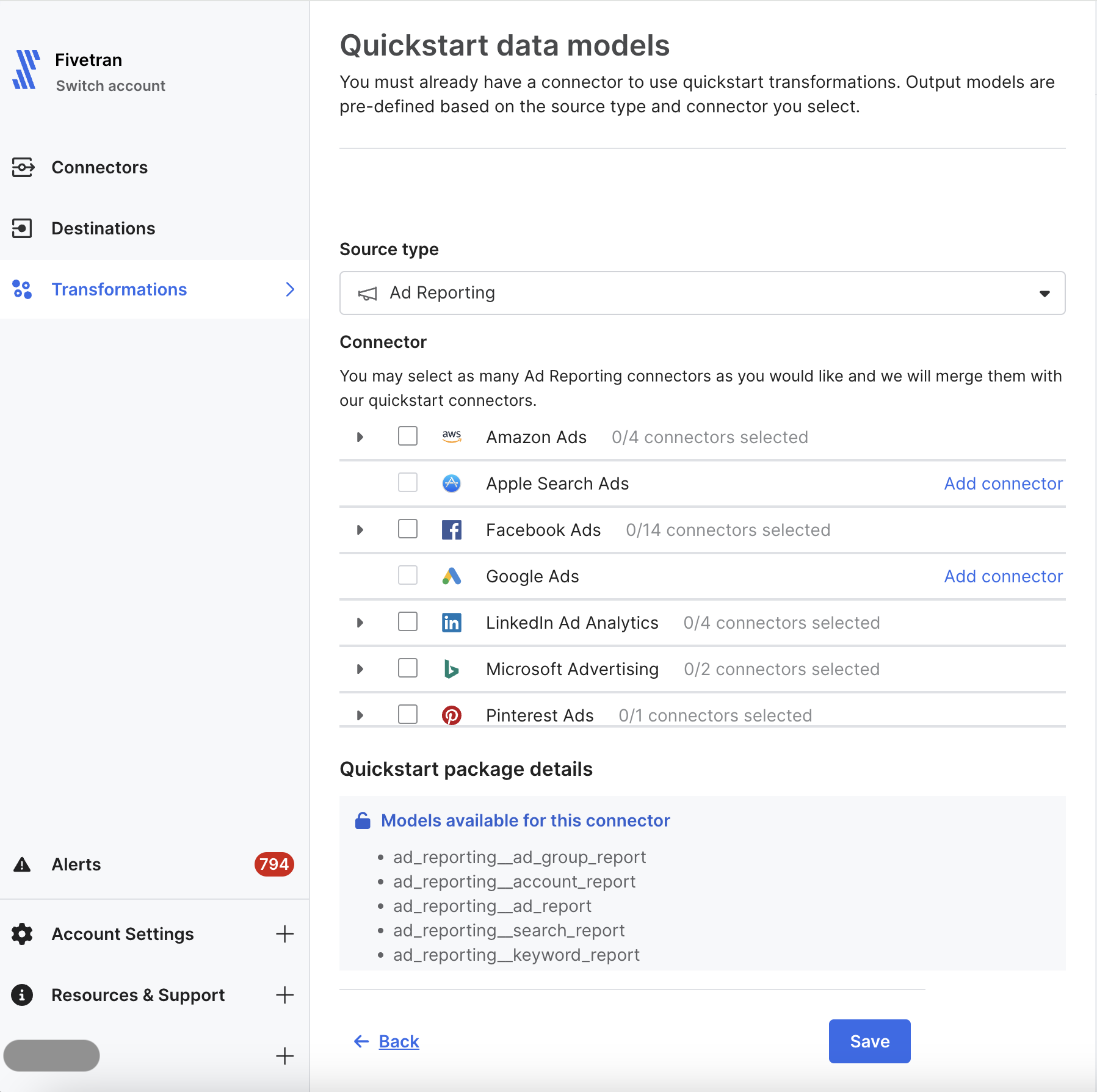Click Add connector for Google Ads
This screenshot has width=1097, height=1092.
(1003, 576)
